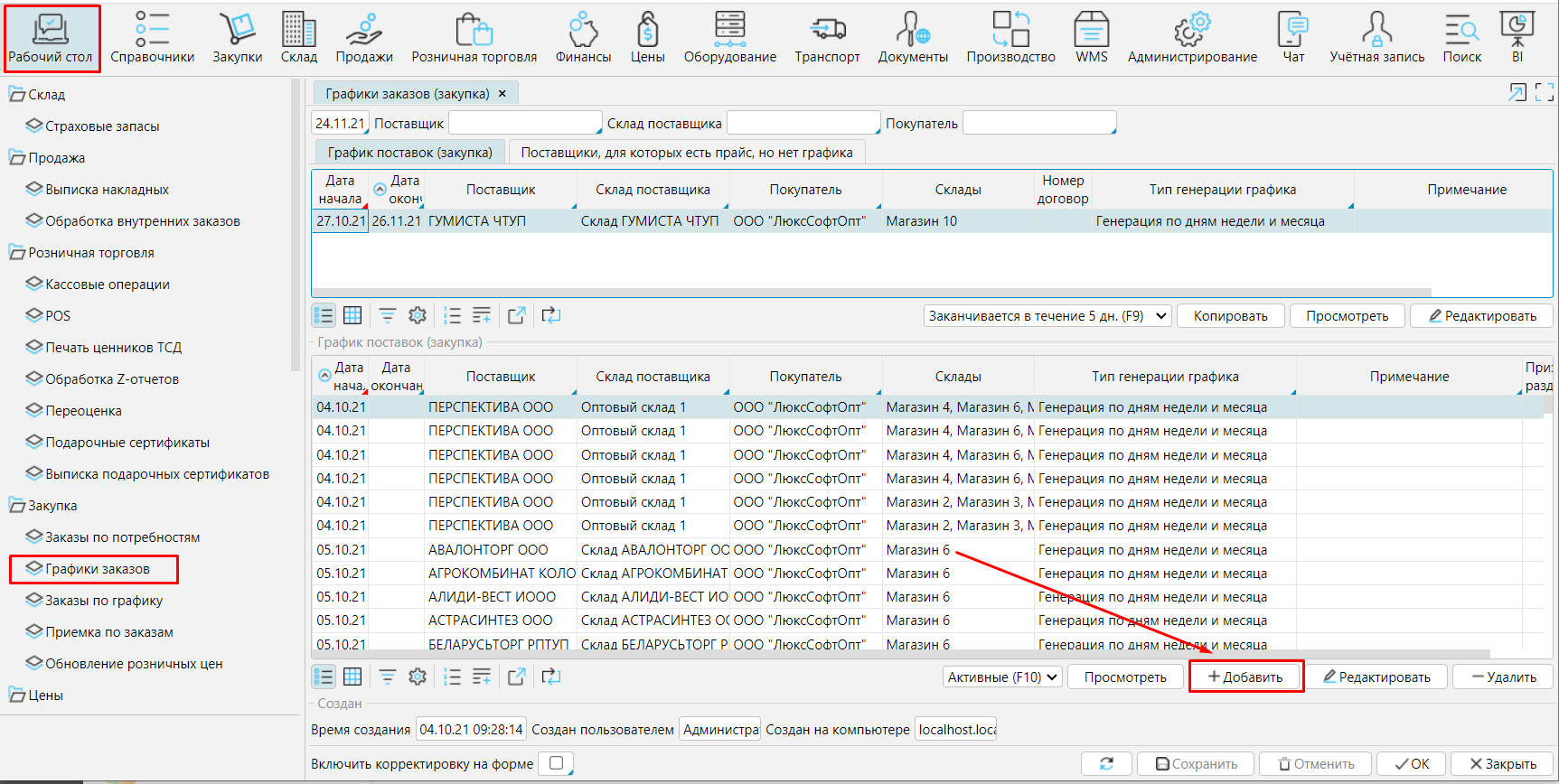Viewport: 1559px width, 784px height.
Task: Enable the Включить корректировку на форме checkbox
Action: [556, 763]
